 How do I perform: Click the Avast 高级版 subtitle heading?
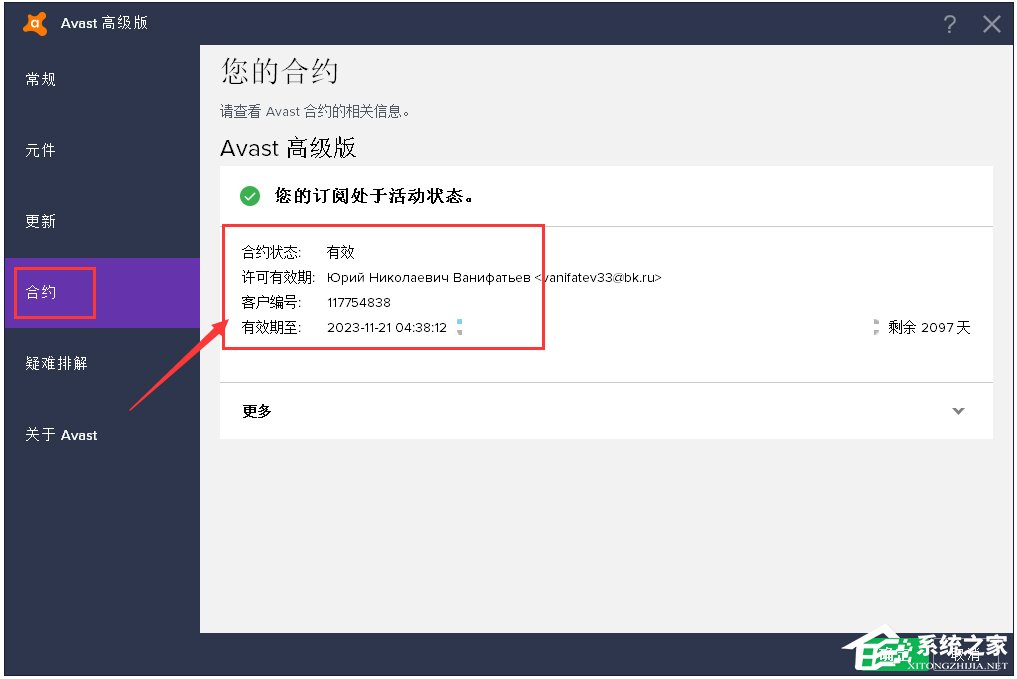pyautogui.click(x=288, y=148)
